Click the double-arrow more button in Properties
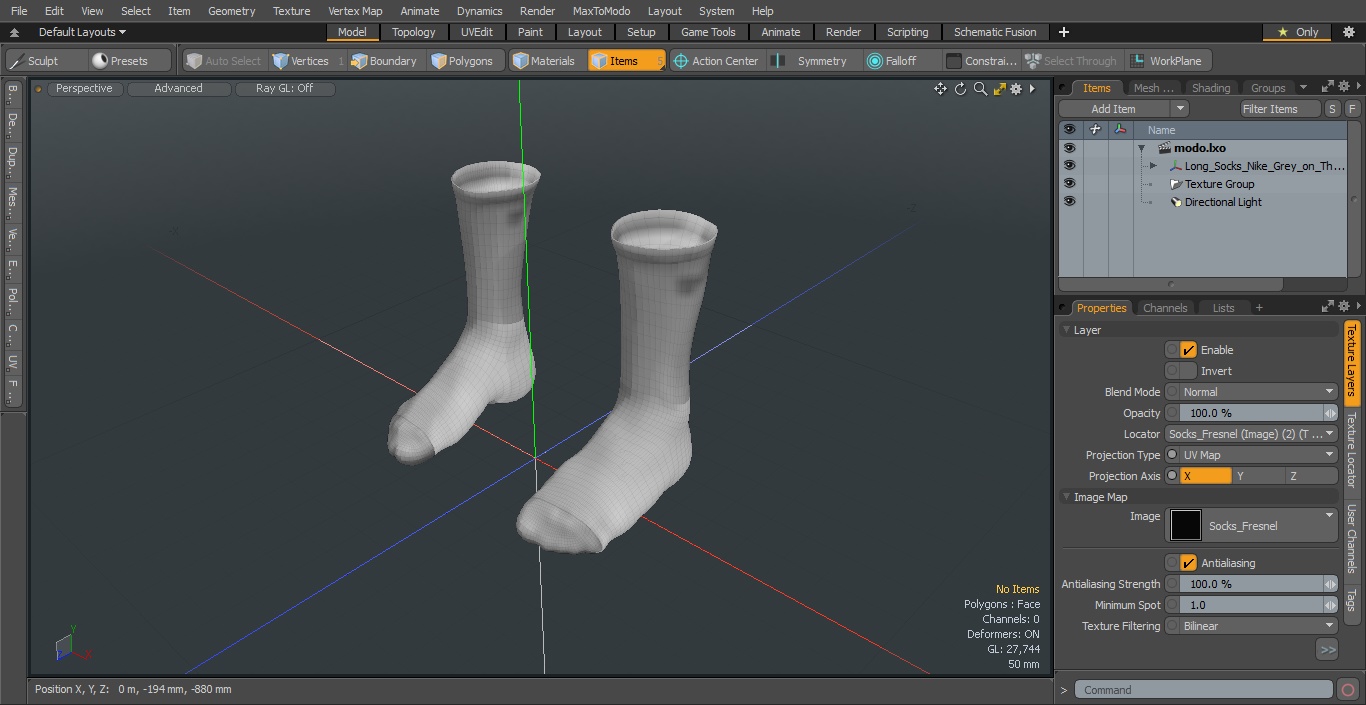The image size is (1366, 705). pyautogui.click(x=1327, y=650)
